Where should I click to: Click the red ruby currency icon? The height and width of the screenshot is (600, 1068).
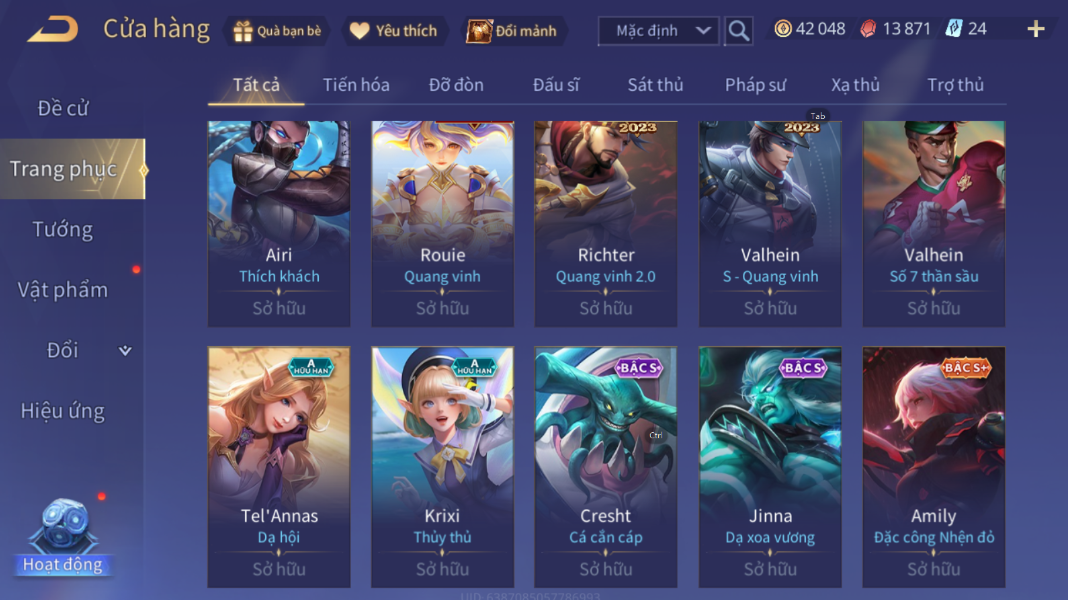point(868,29)
